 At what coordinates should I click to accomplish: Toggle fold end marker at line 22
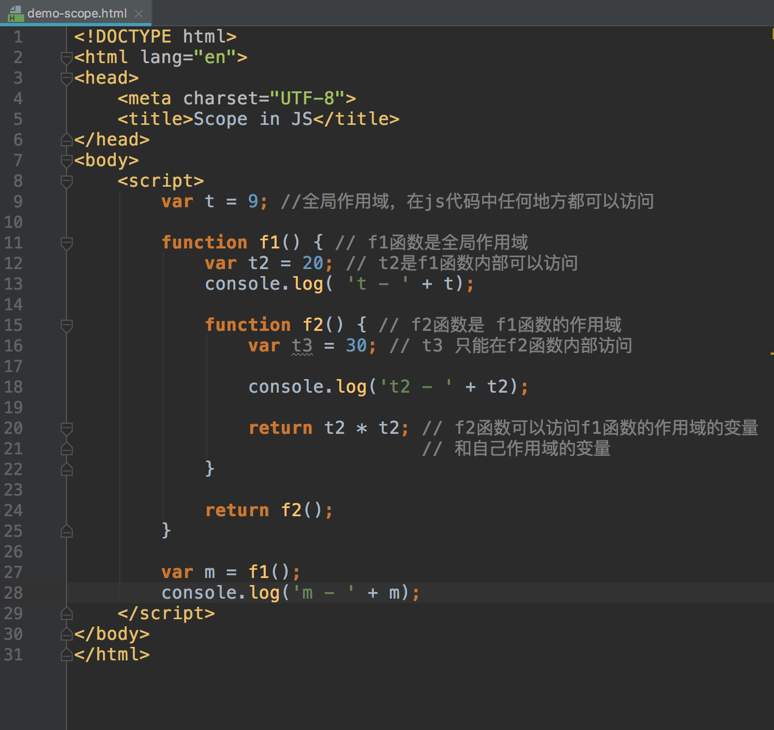pyautogui.click(x=66, y=470)
